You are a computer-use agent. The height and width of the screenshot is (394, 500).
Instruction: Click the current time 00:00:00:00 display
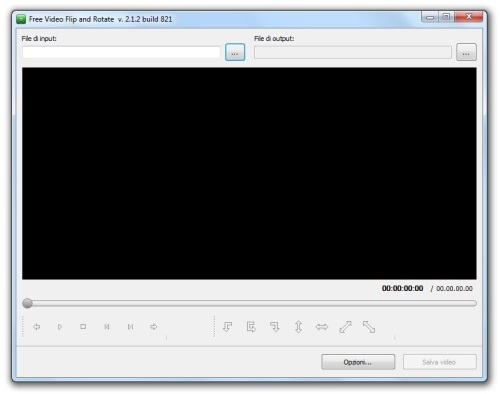pos(403,288)
